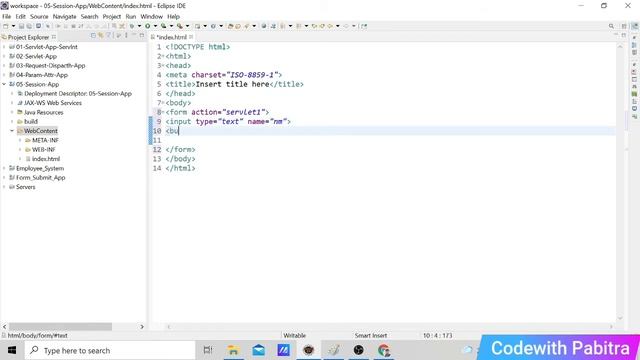The image size is (640, 360).
Task: Click the Windows Start button
Action: 12,350
